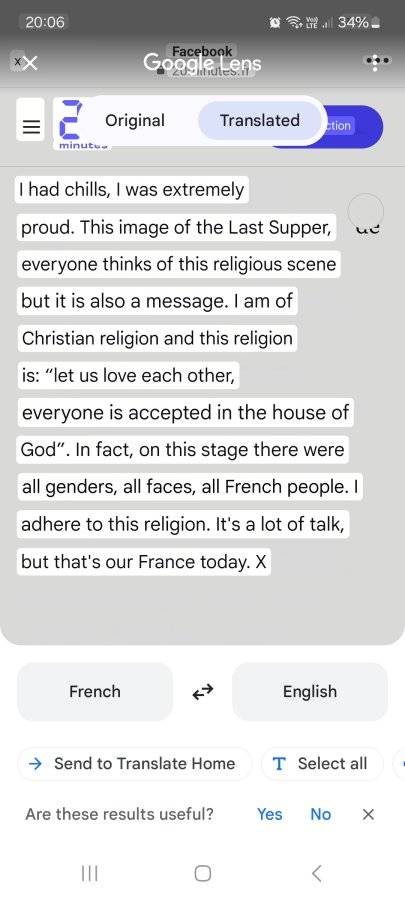Answer No to results useful
Screen dimensions: 405x900
click(321, 814)
